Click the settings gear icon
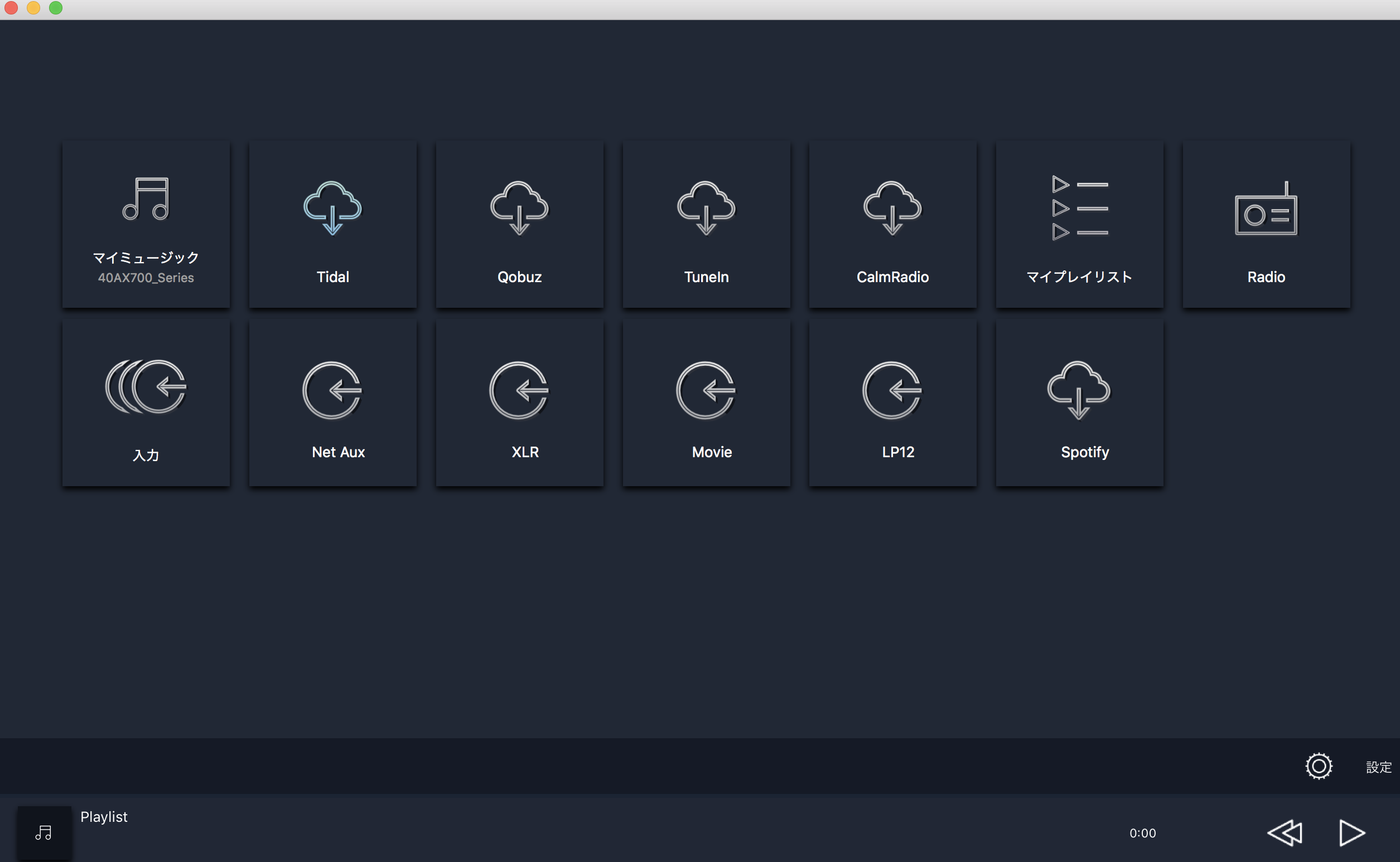 (x=1319, y=766)
